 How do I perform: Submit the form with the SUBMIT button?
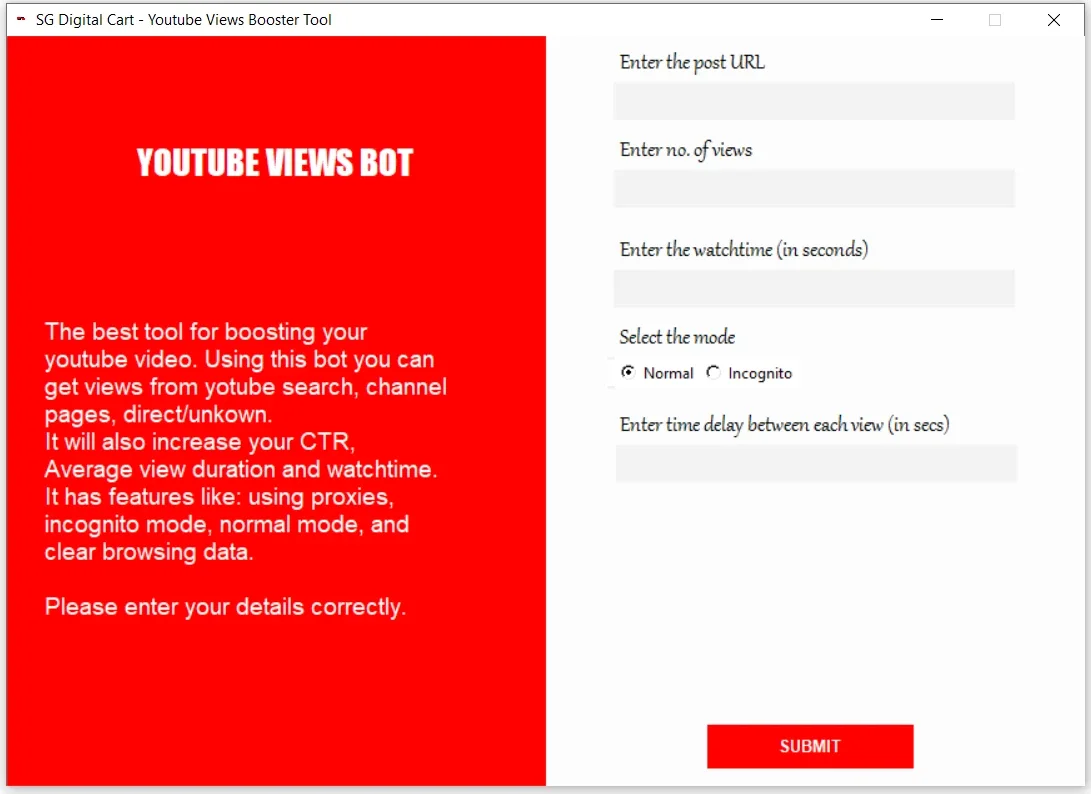point(810,746)
